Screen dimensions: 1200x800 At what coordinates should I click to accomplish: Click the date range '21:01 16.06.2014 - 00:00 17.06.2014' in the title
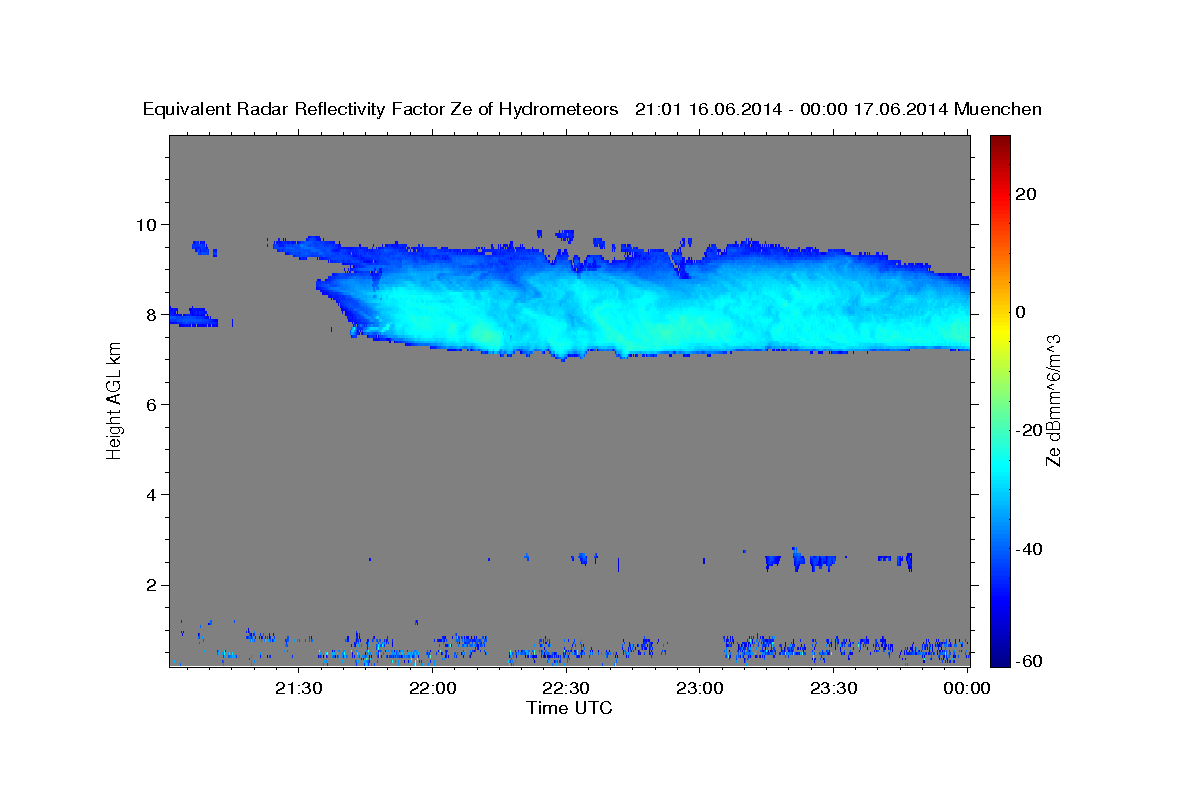pos(792,110)
